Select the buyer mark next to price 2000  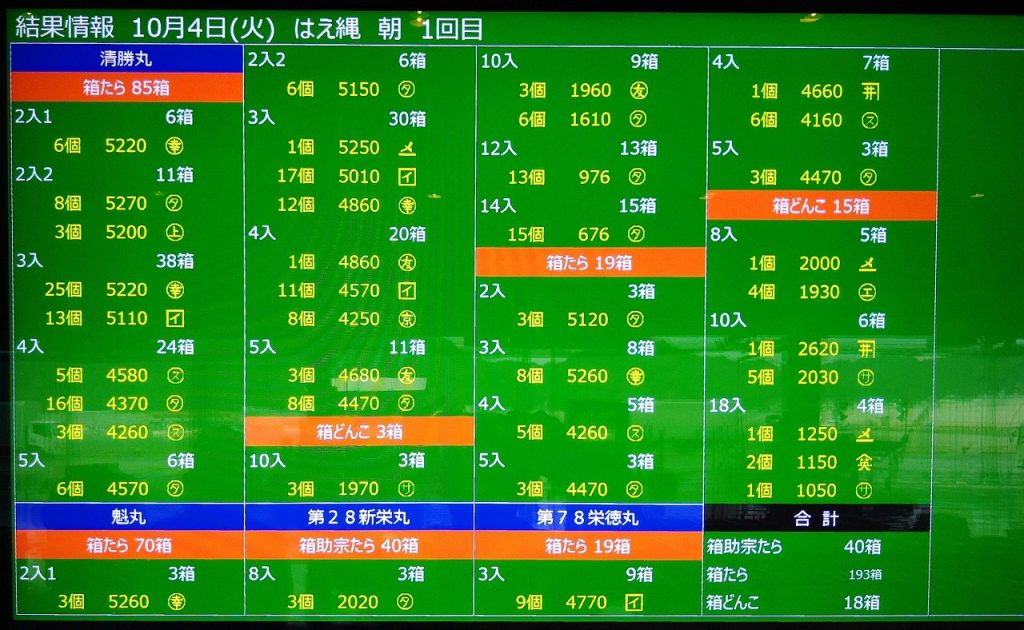(x=868, y=264)
